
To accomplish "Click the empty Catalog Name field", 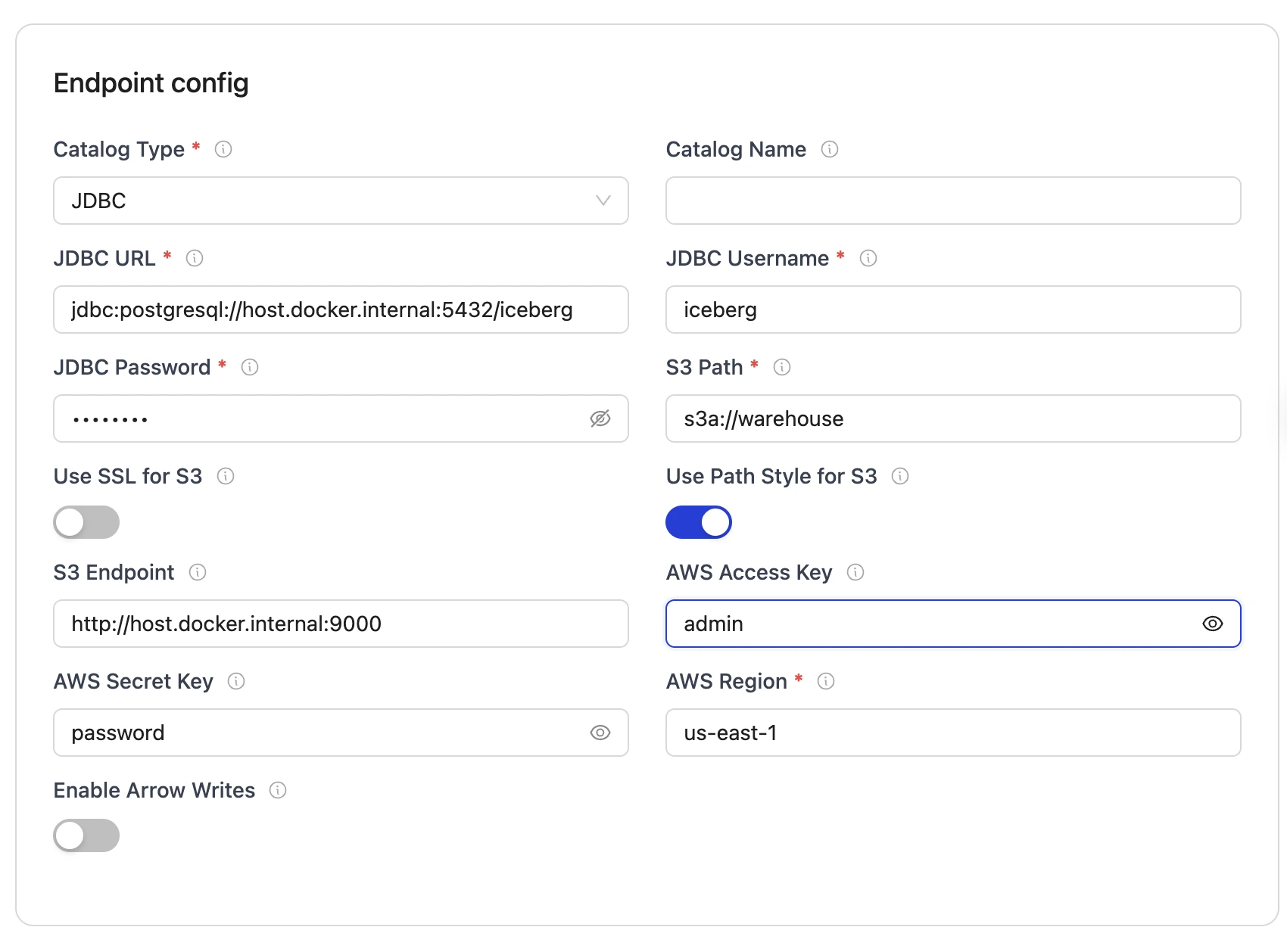I will coord(952,201).
